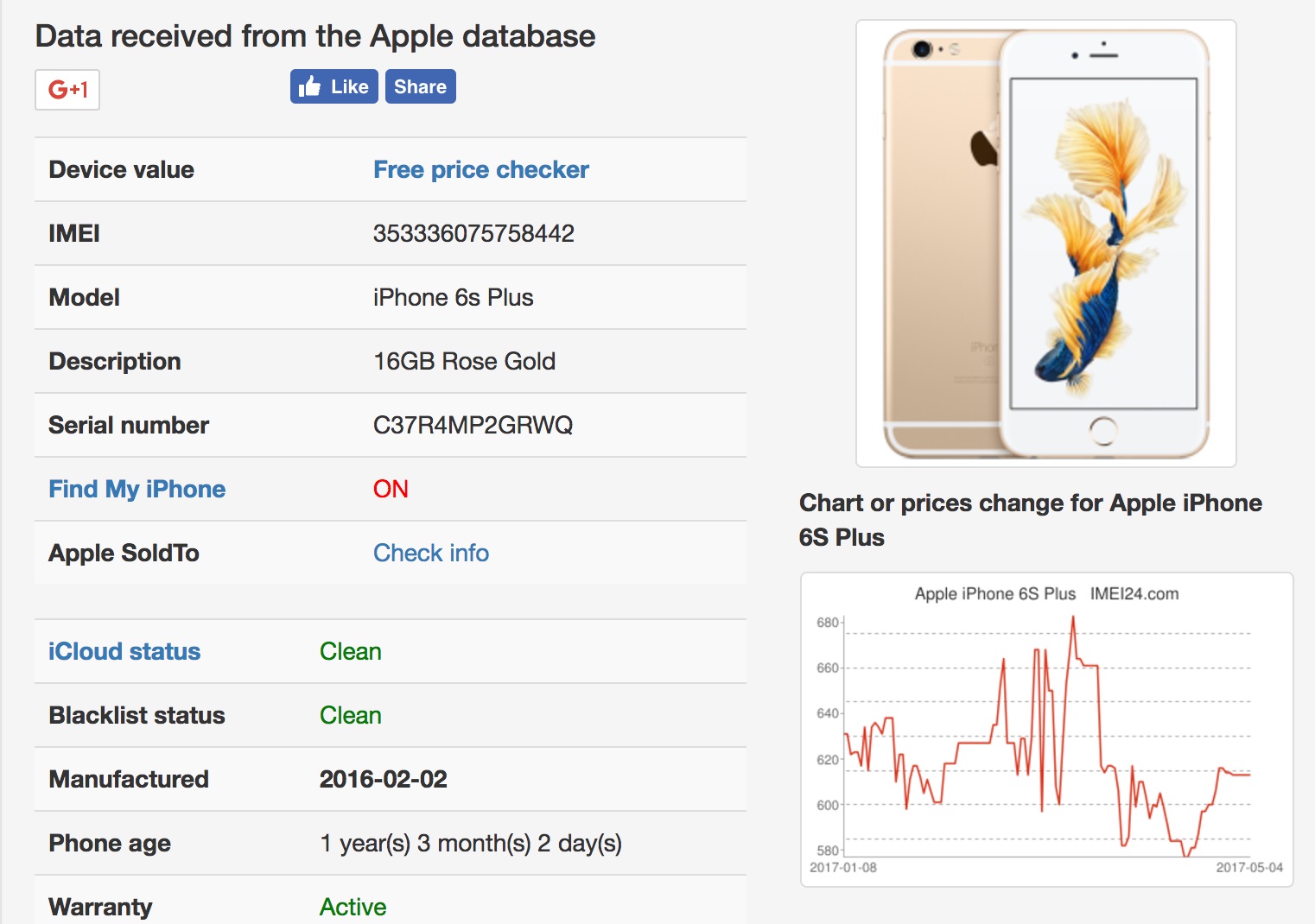Click the chart end date 2017-05-04

coord(1248,867)
